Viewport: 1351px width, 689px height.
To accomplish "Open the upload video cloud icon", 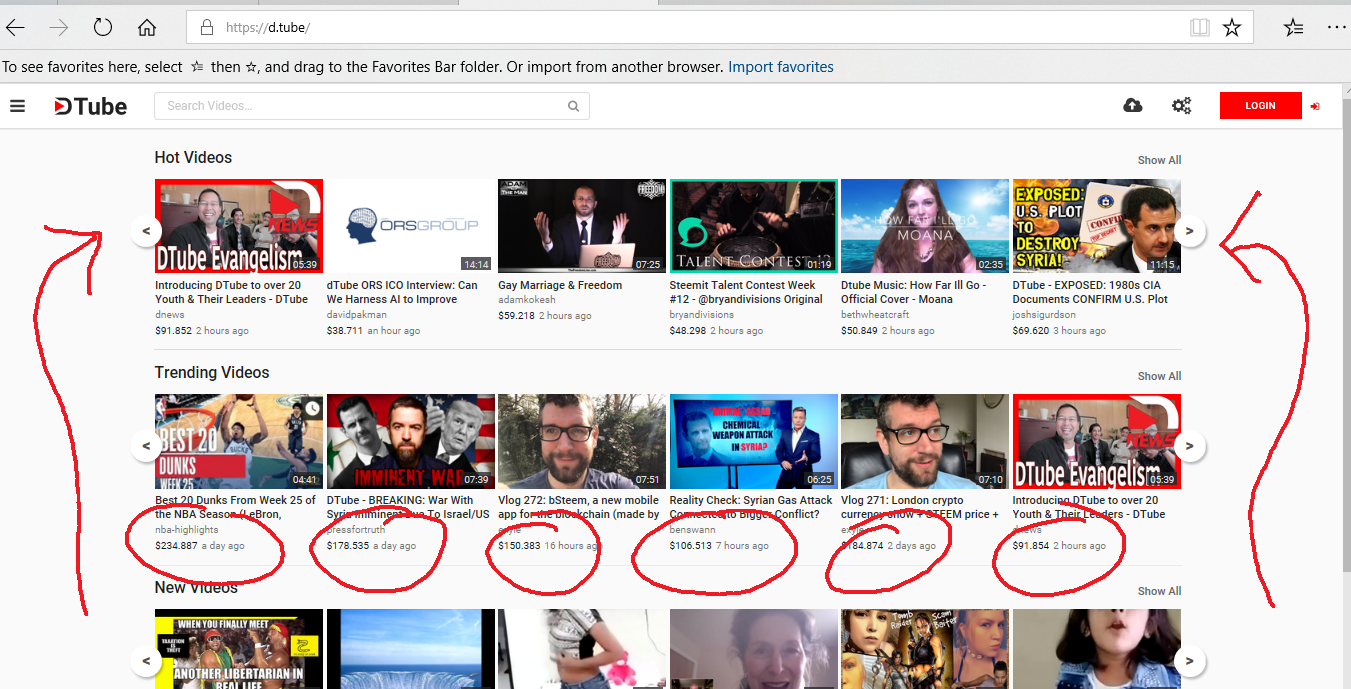I will point(1132,105).
